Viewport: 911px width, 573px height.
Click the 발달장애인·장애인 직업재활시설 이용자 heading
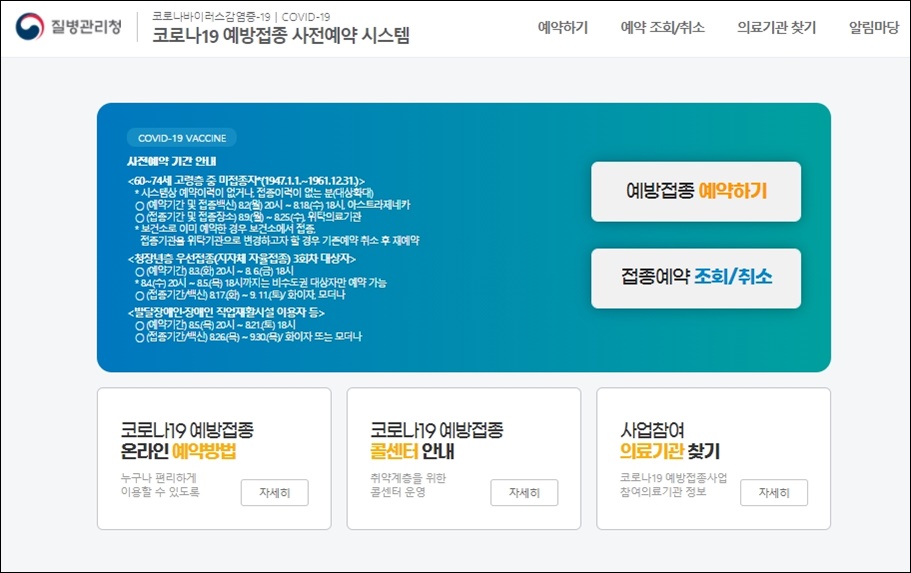pyautogui.click(x=226, y=313)
